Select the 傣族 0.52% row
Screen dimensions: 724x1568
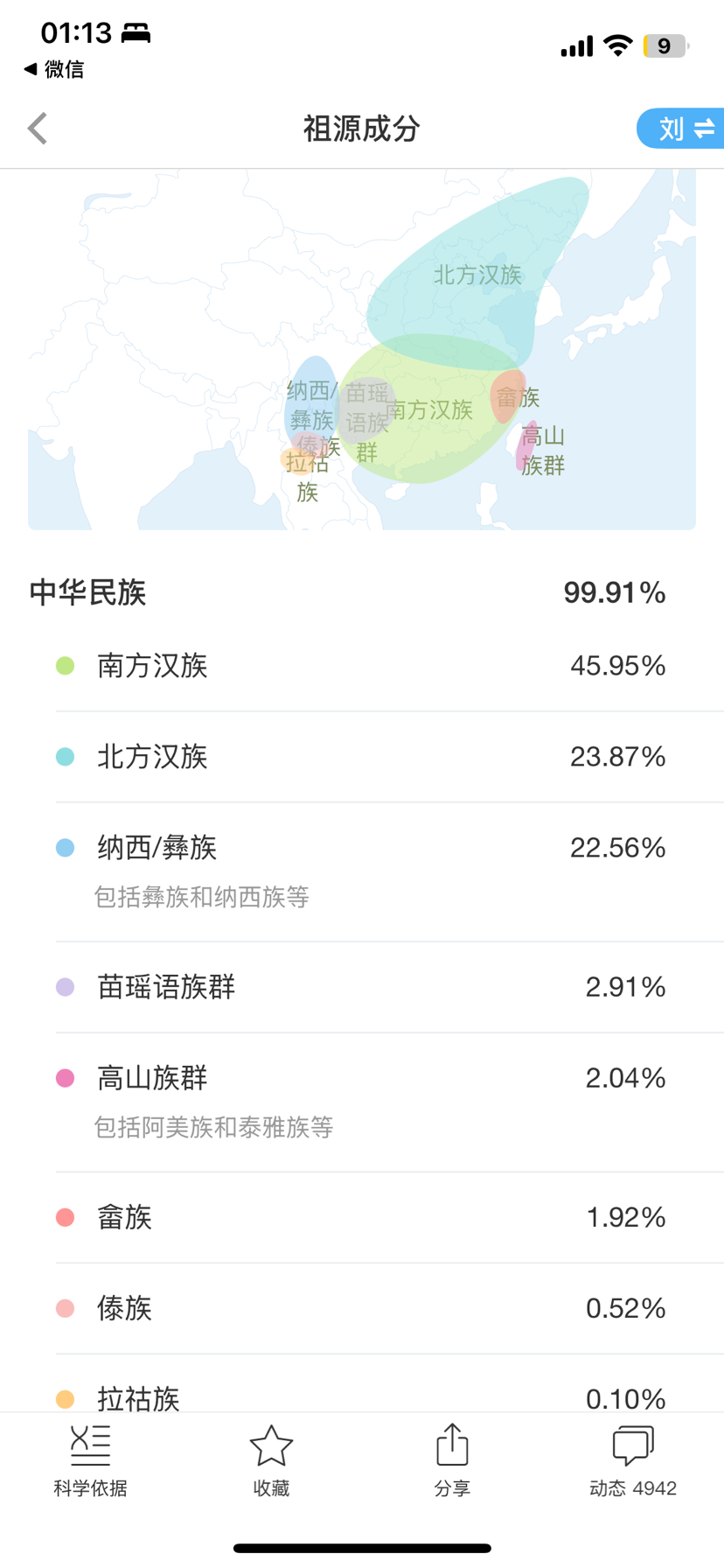pos(360,1308)
